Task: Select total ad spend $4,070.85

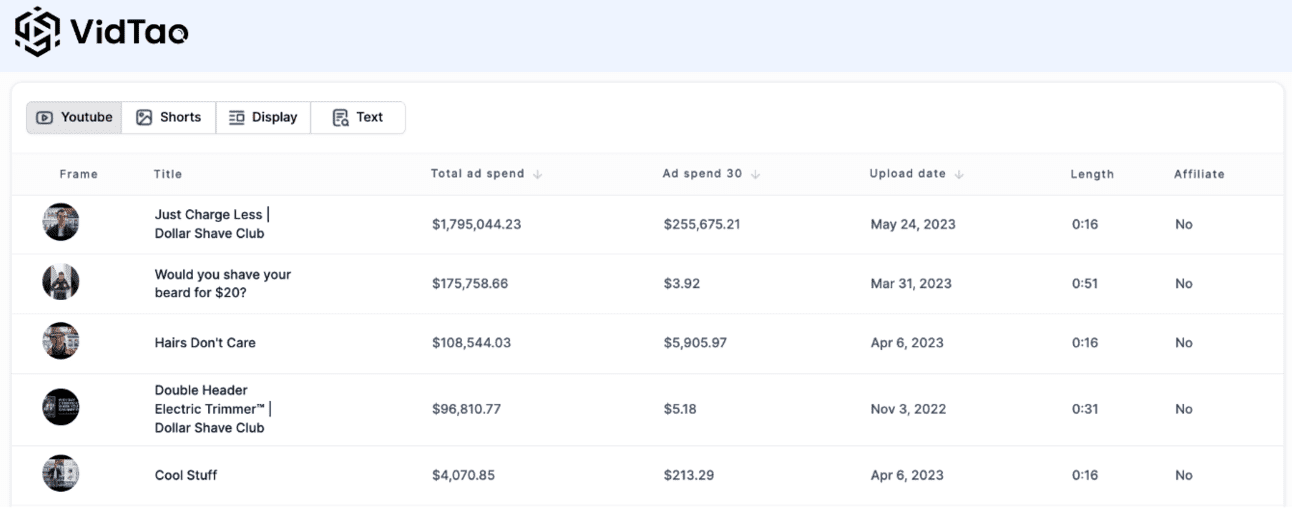Action: 463,475
